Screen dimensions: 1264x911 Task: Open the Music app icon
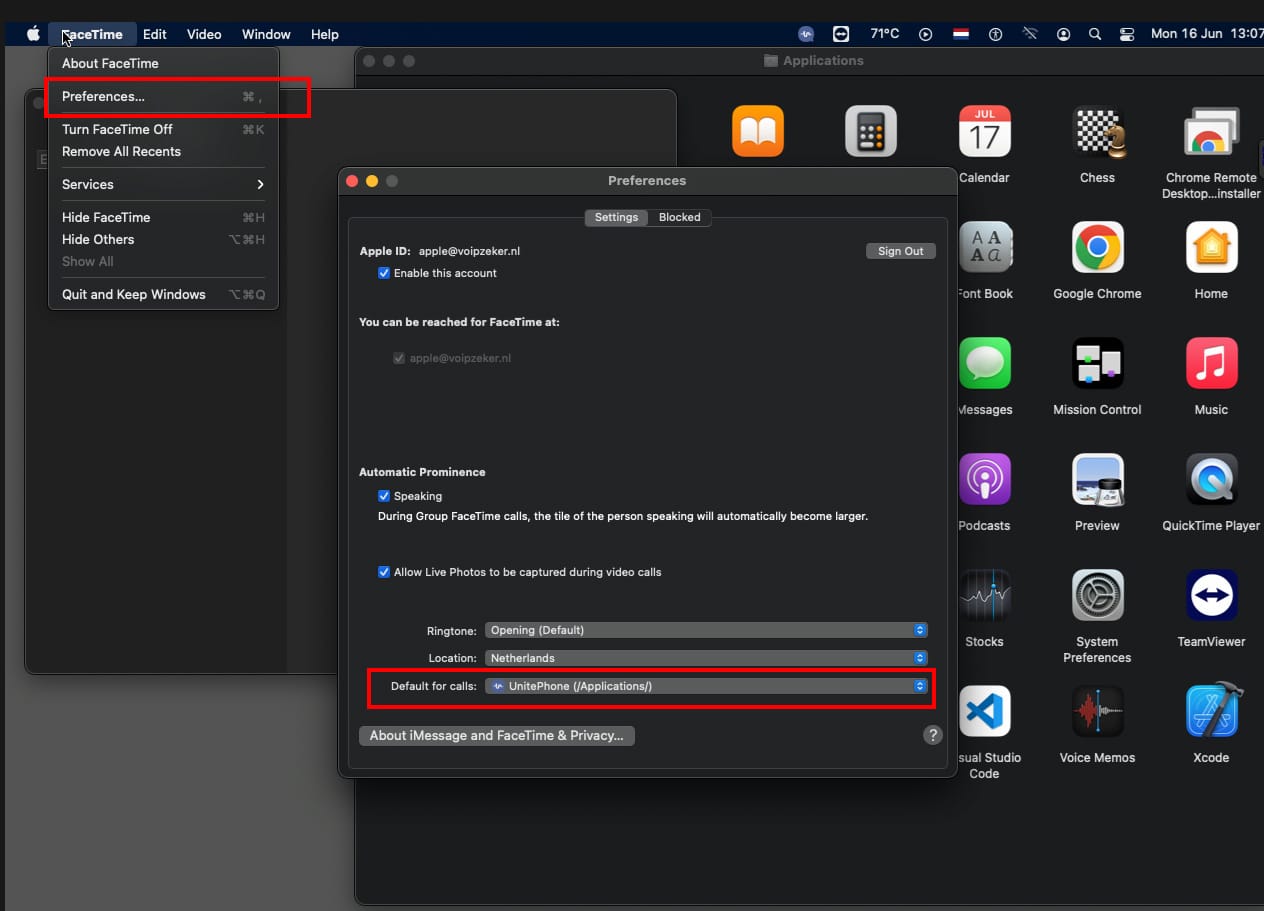point(1211,363)
